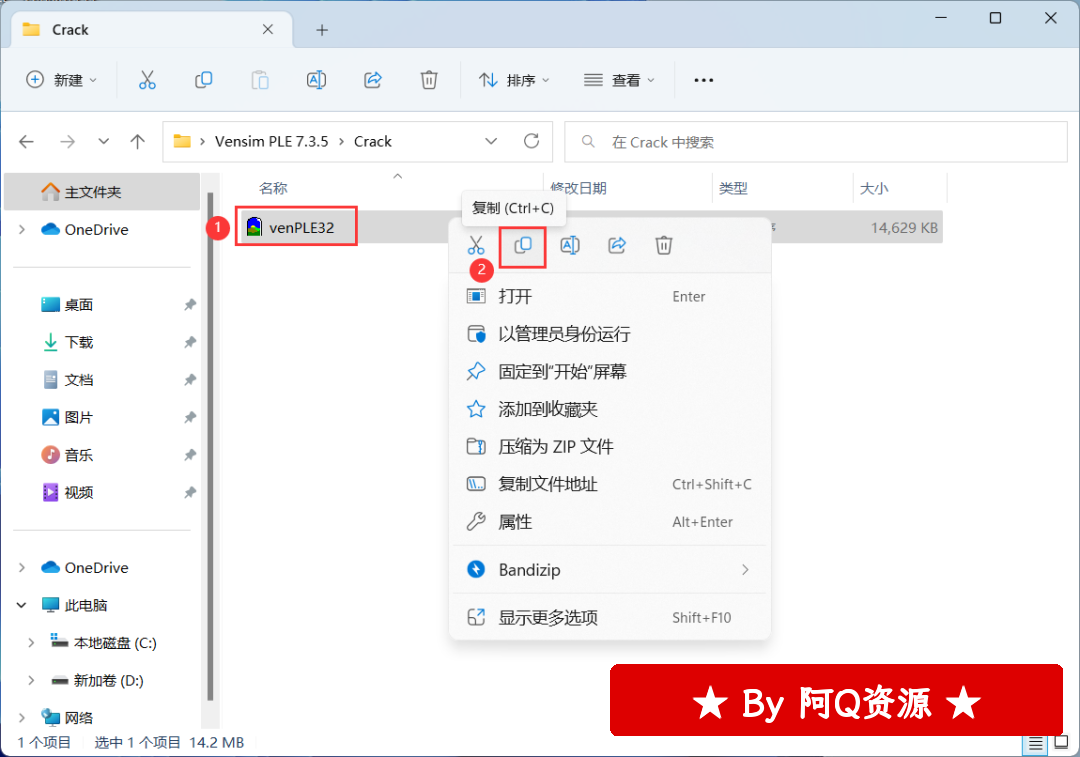Open the 排序 (Sort) dropdown

click(x=515, y=80)
